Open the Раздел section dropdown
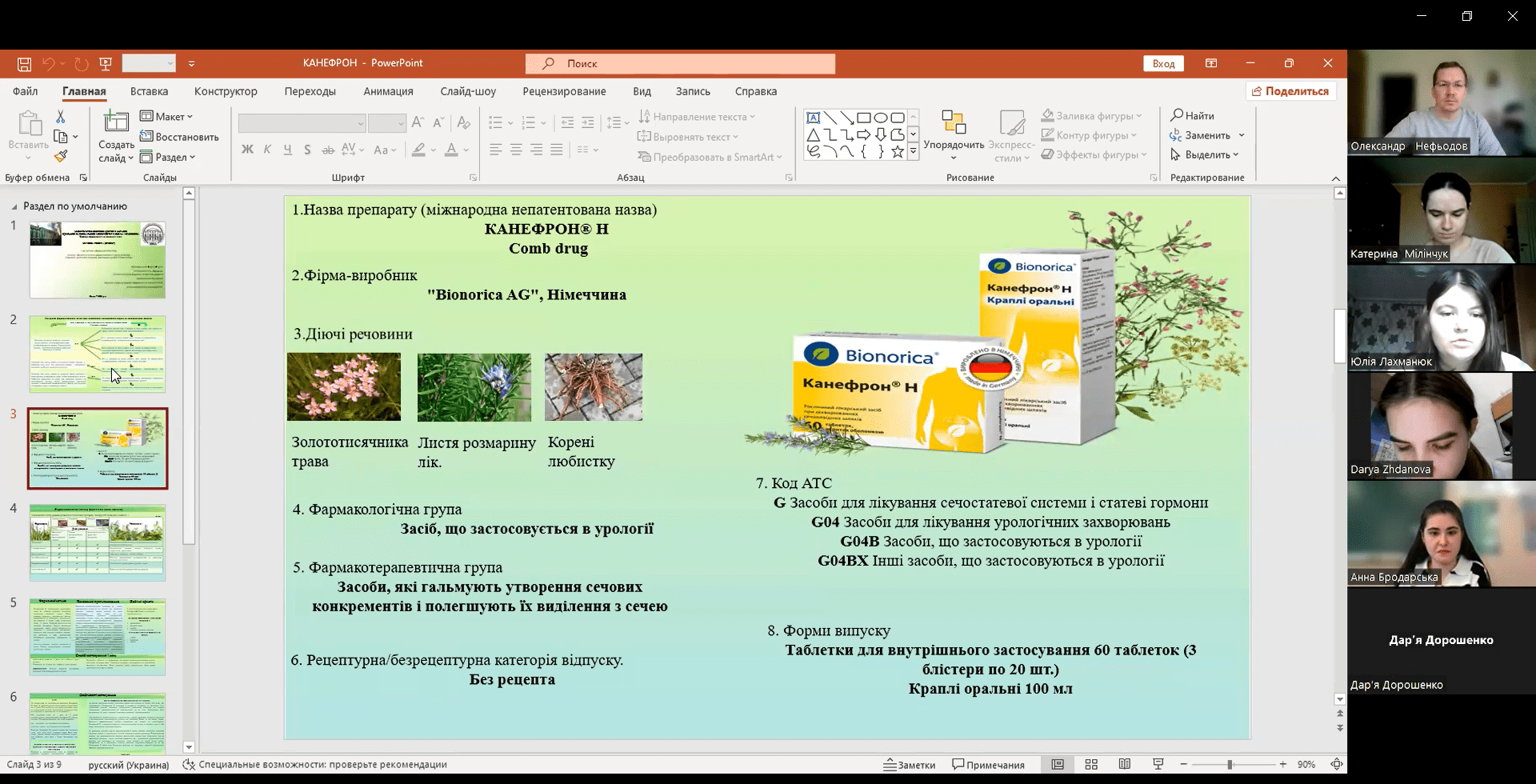The width and height of the screenshot is (1536, 784). pyautogui.click(x=168, y=157)
